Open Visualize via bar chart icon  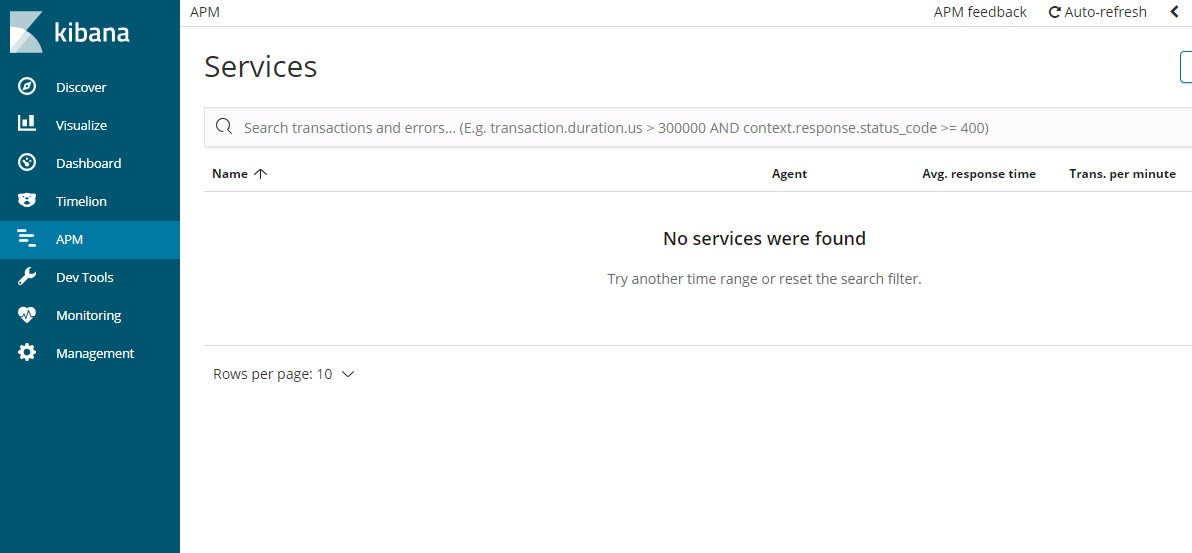[27, 124]
